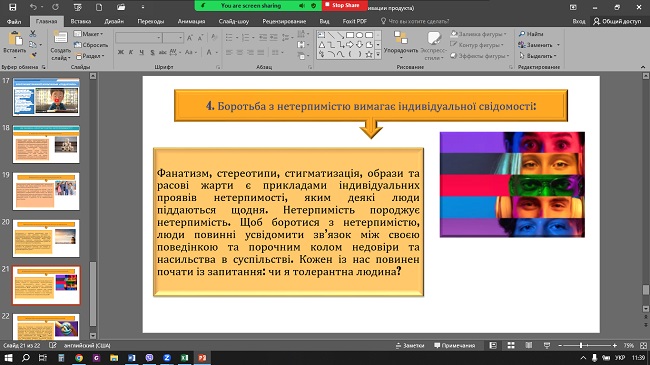This screenshot has width=650, height=365.
Task: Toggle align text right
Action: (250, 53)
